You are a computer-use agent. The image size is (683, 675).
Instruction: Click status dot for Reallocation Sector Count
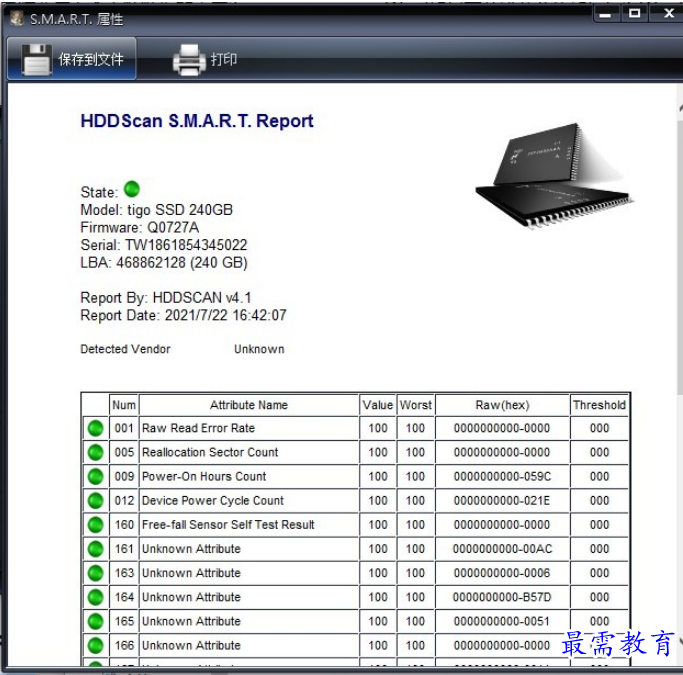coord(95,452)
